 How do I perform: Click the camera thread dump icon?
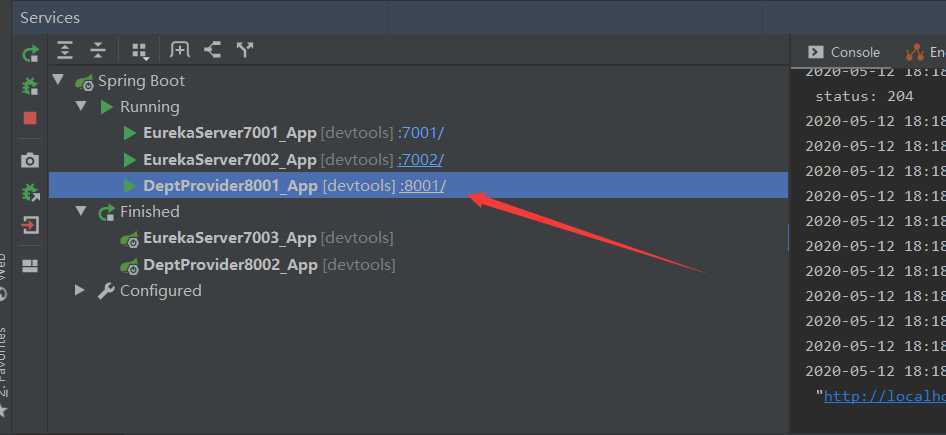(x=30, y=160)
